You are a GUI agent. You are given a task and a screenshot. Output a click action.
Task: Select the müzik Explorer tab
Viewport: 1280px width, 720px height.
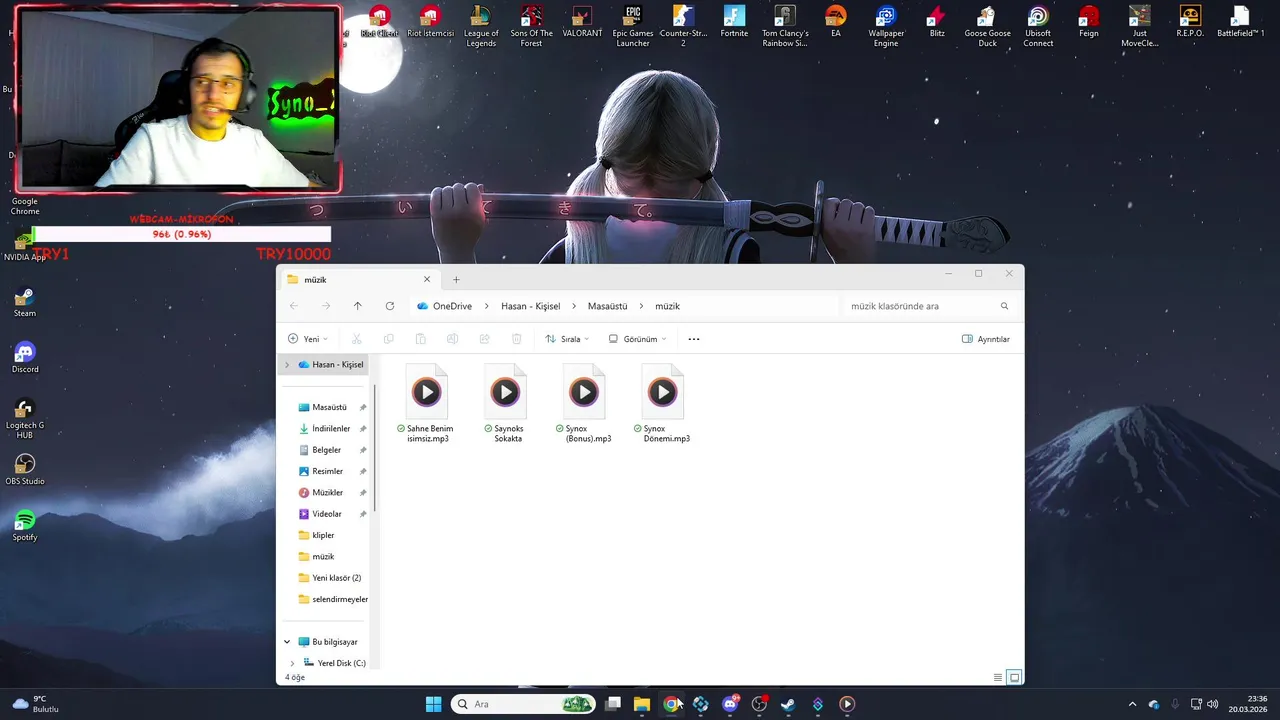(358, 280)
